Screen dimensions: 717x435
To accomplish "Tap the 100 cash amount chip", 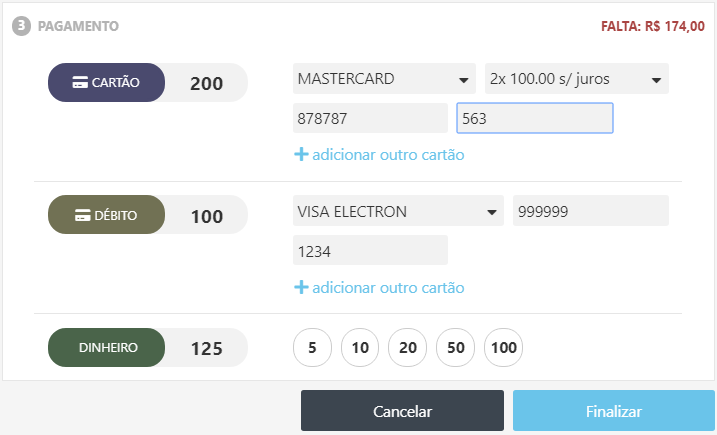I will pyautogui.click(x=504, y=348).
